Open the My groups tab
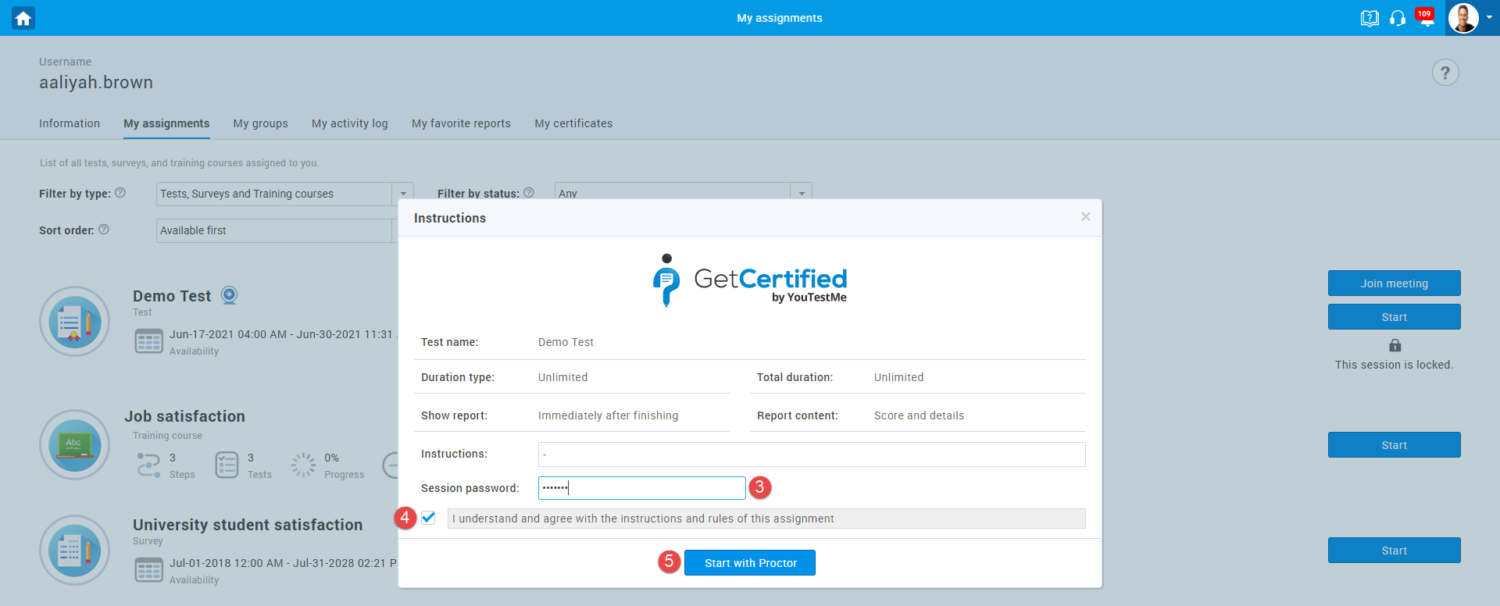Screen dimensions: 1500x606 260,124
